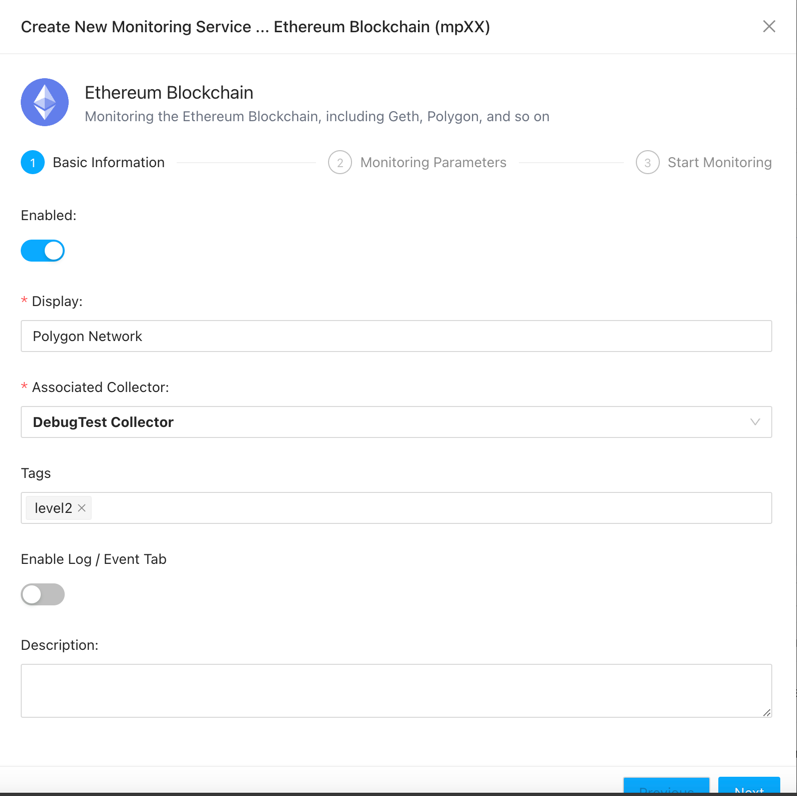Click the step 2 number circle

[x=340, y=162]
